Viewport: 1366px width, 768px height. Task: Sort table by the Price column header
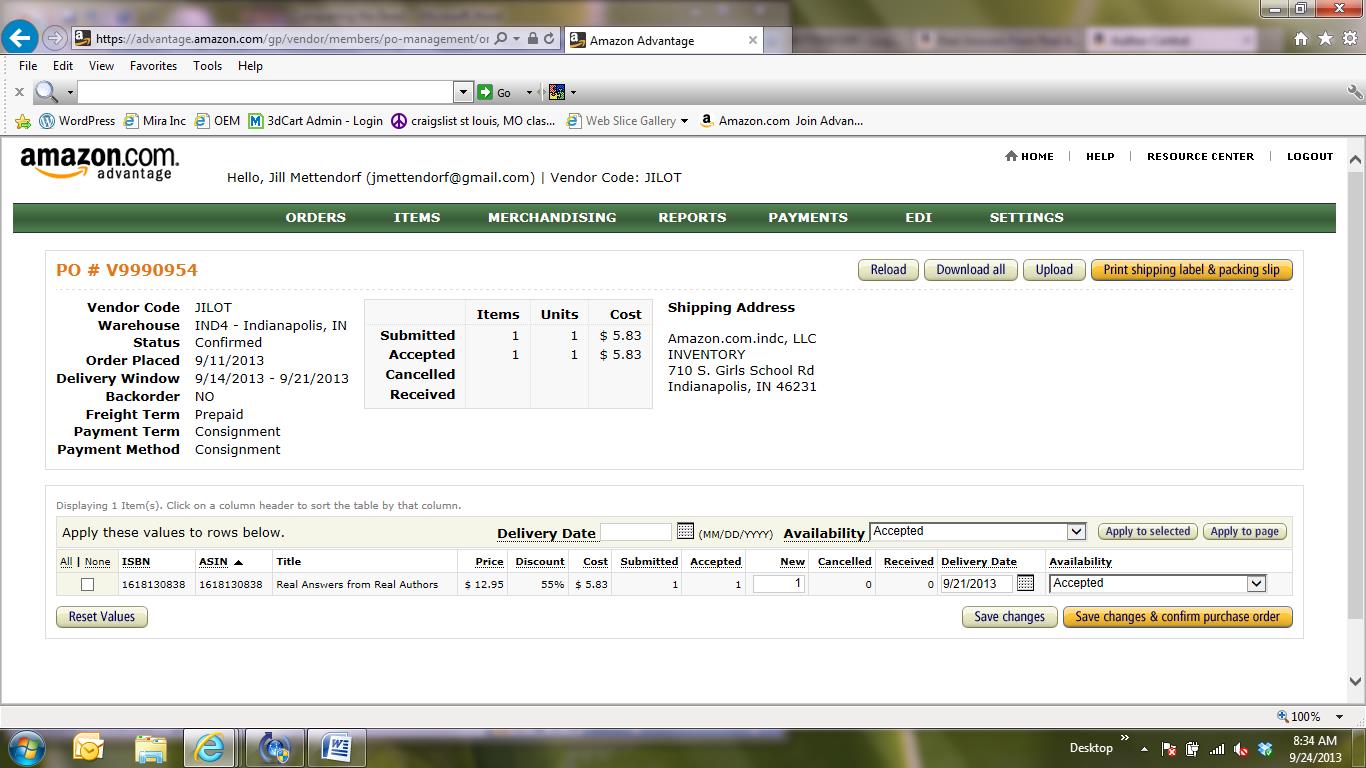click(x=489, y=562)
